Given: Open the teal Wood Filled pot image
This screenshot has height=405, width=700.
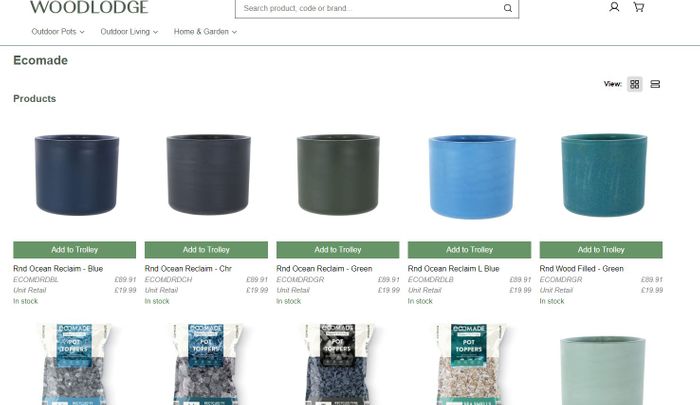Looking at the screenshot, I should [604, 175].
